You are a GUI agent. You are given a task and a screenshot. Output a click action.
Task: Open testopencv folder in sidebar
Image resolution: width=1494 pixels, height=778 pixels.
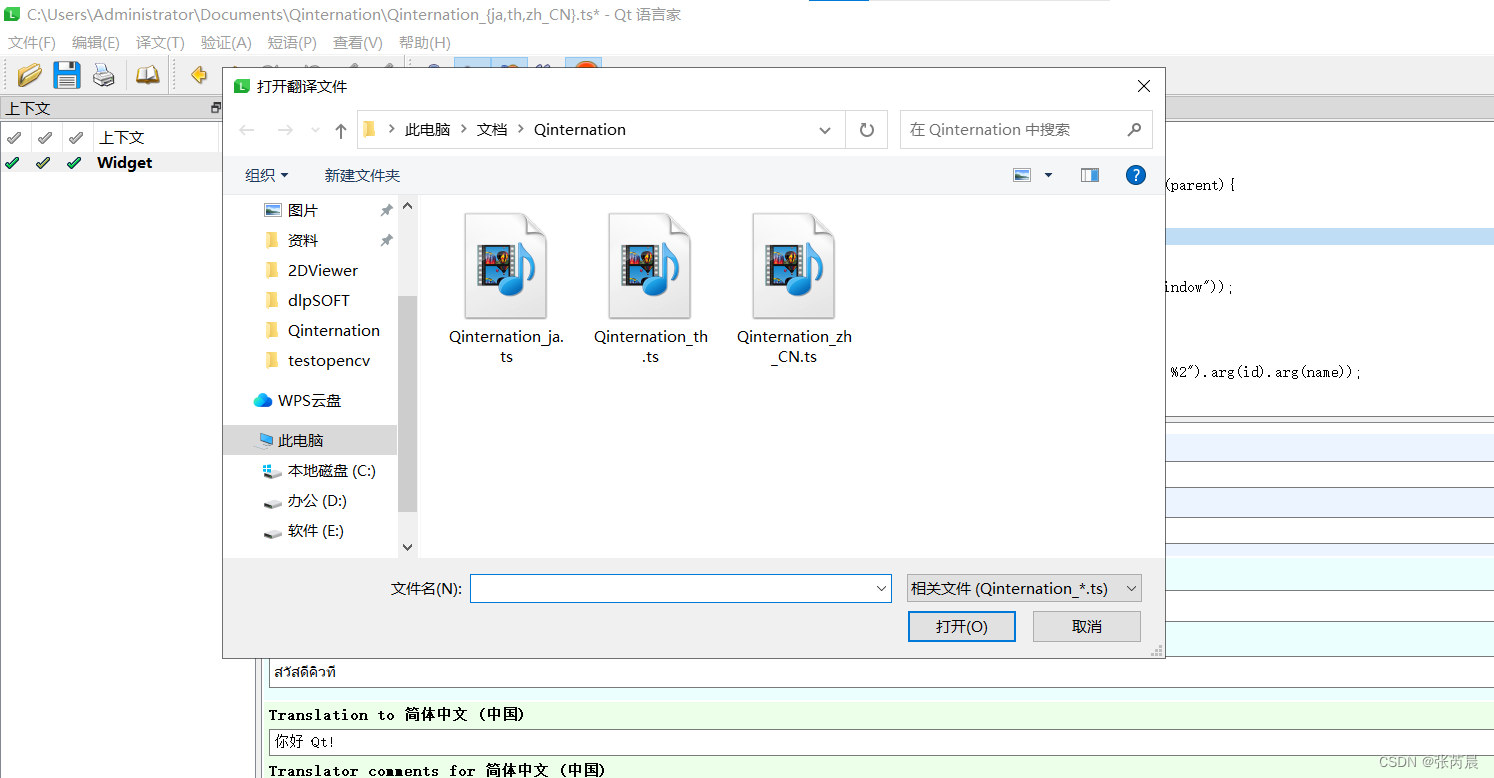(x=328, y=360)
